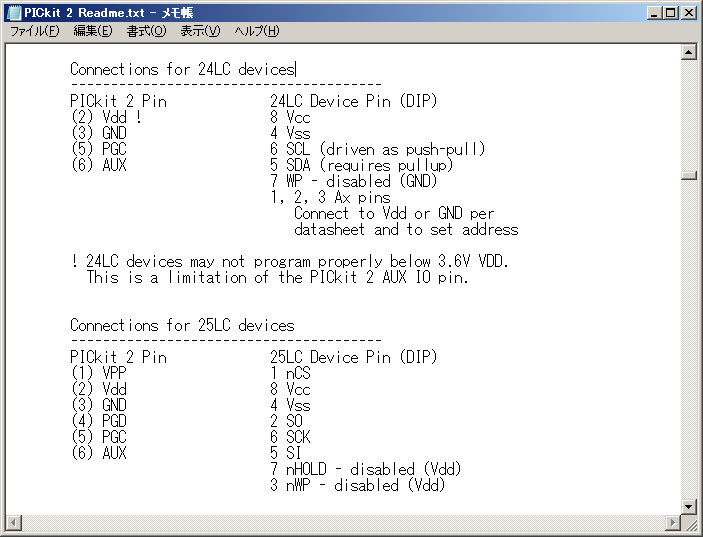
Task: Click the line '6 SCL (driven as push-pull)'
Action: tap(378, 149)
